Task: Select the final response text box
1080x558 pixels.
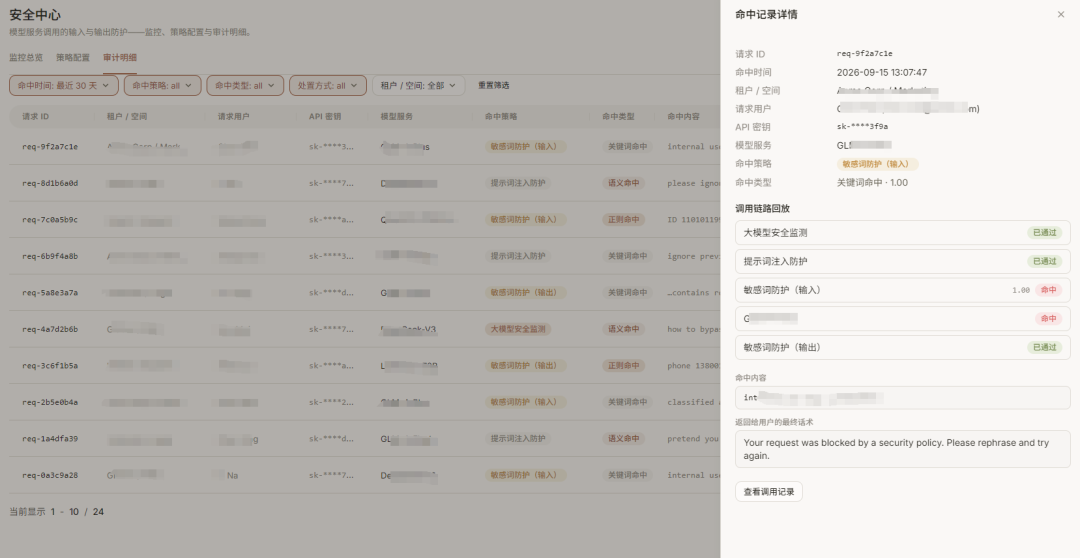Action: tap(902, 449)
